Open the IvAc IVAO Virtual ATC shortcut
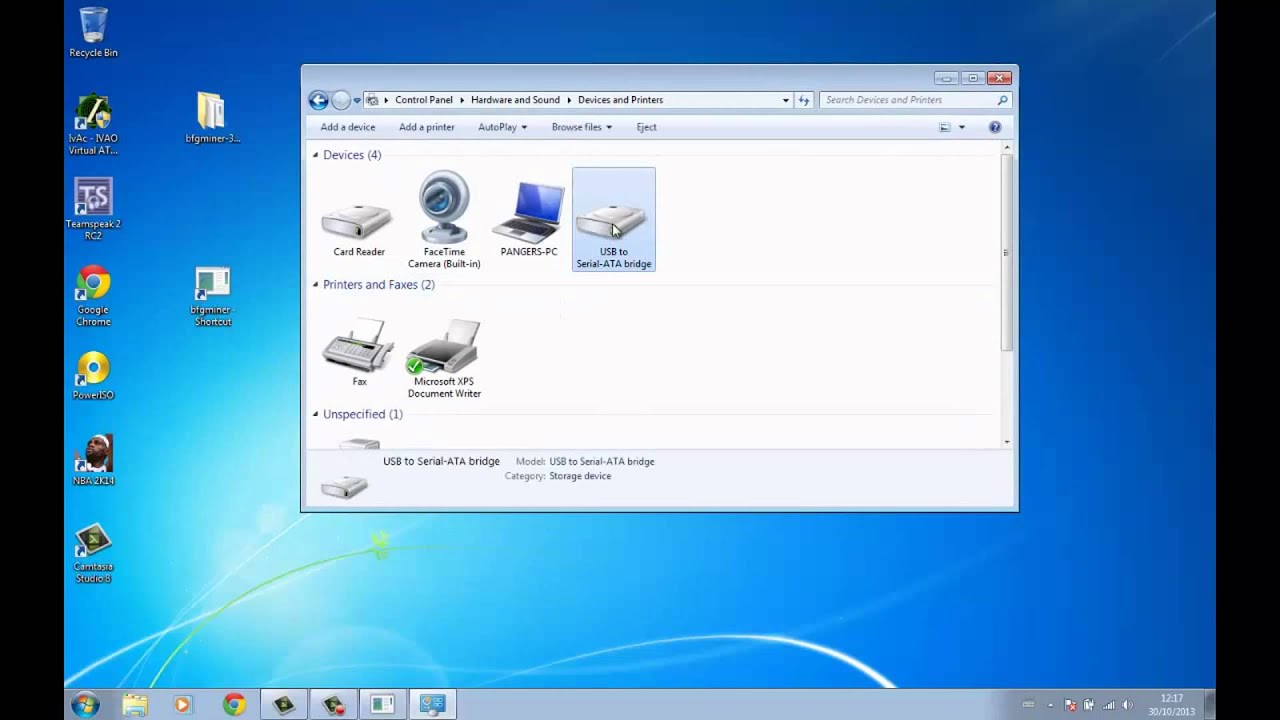The image size is (1280, 720). pyautogui.click(x=93, y=125)
